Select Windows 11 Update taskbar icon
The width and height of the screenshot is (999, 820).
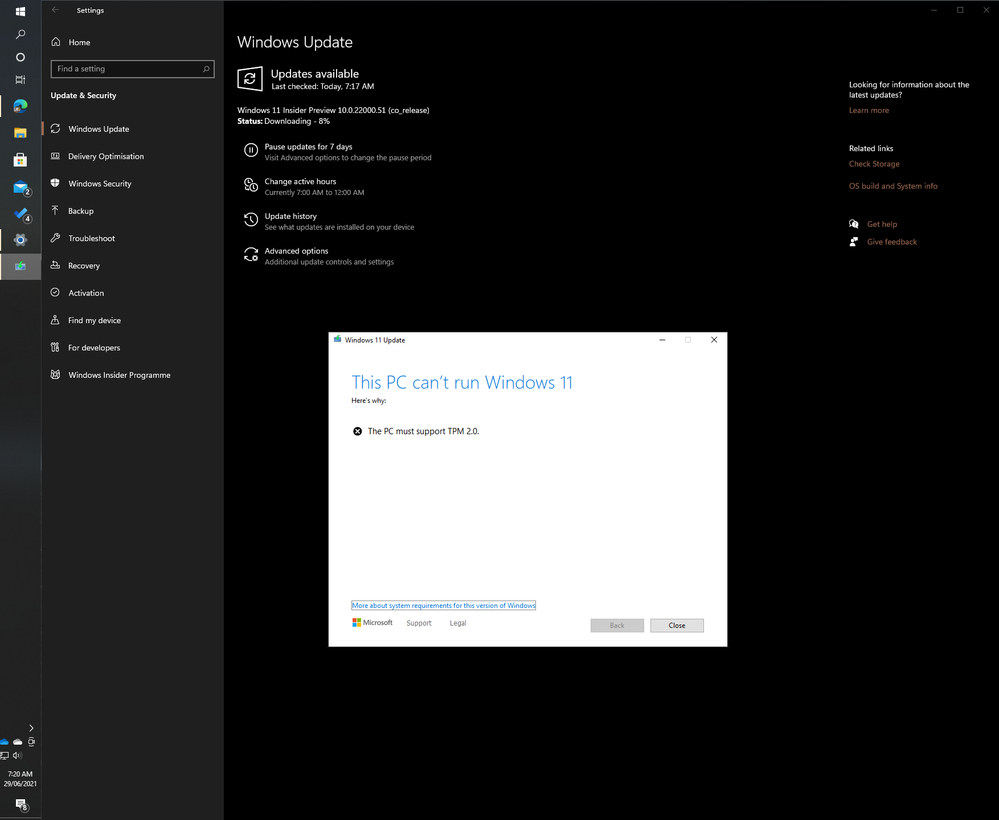[20, 266]
